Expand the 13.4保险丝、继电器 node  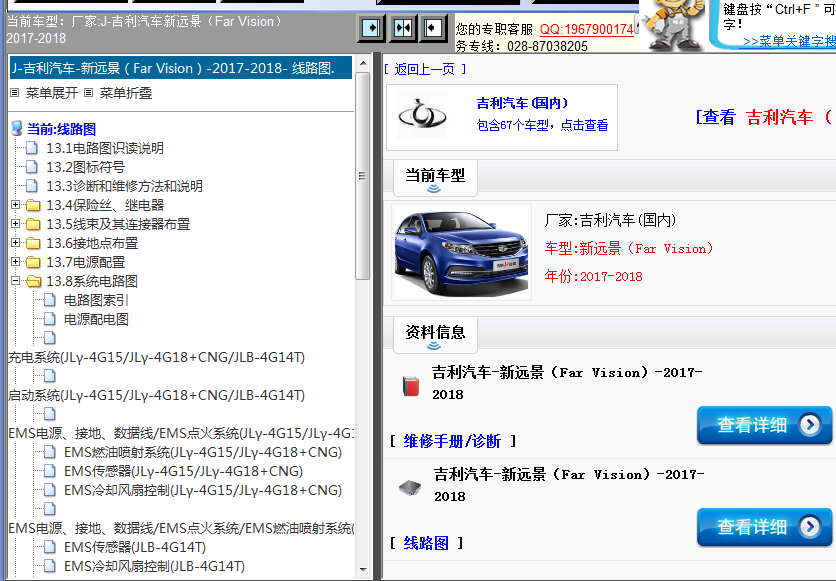click(15, 205)
